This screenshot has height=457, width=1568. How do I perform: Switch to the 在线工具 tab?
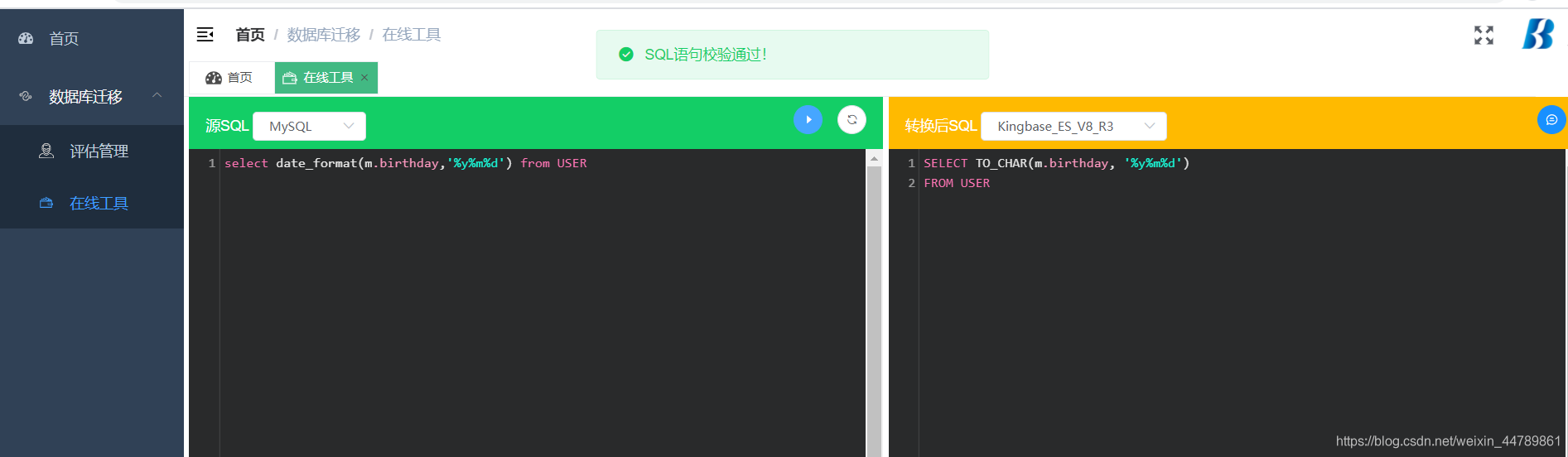click(x=326, y=78)
